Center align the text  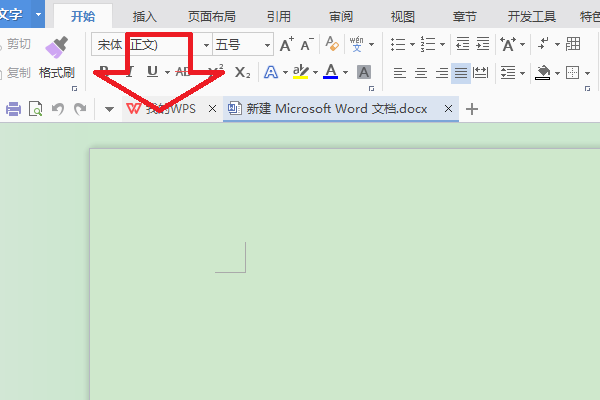coord(421,73)
